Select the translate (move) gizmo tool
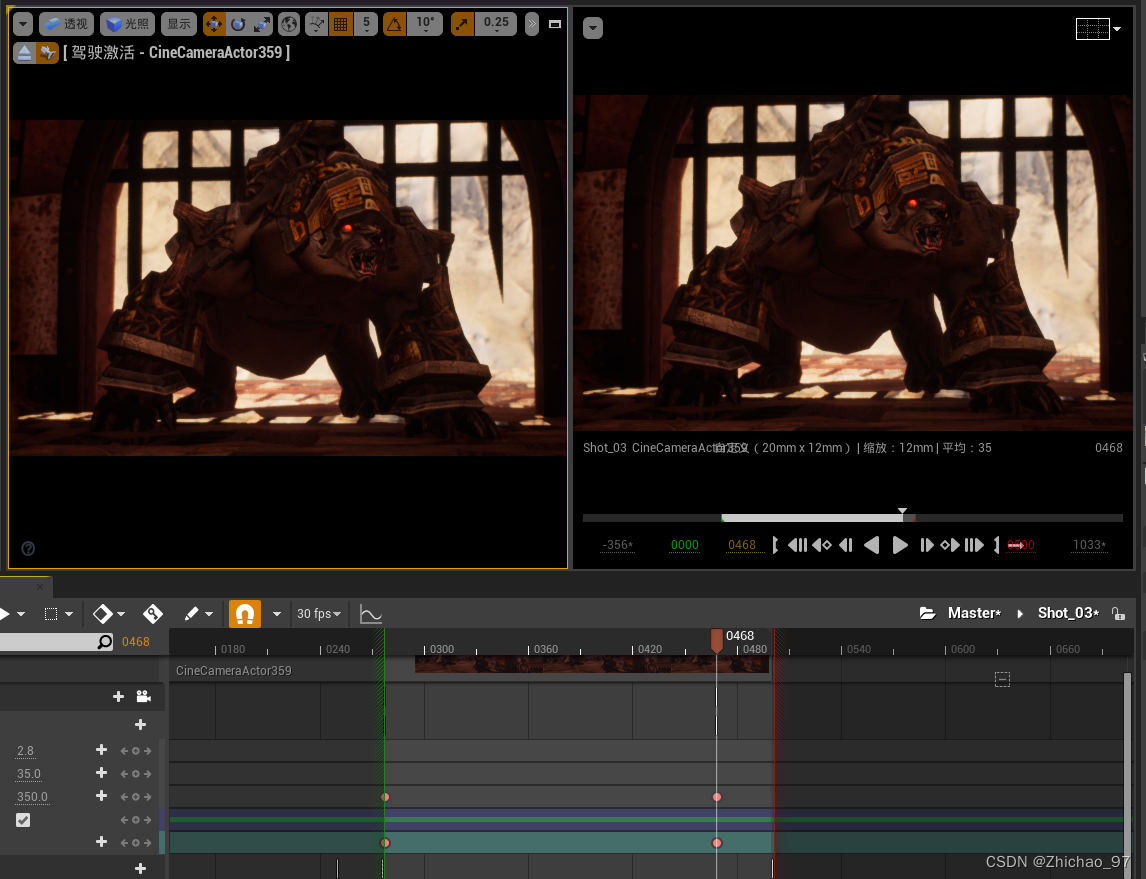This screenshot has width=1146, height=879. coord(213,24)
